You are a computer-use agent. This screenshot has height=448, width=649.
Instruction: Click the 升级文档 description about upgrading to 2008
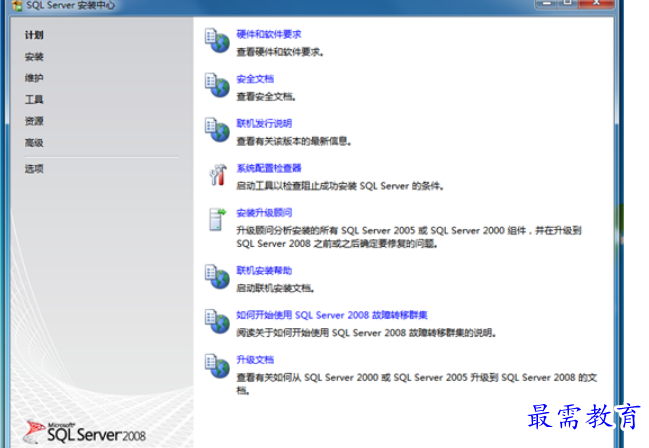pyautogui.click(x=417, y=384)
